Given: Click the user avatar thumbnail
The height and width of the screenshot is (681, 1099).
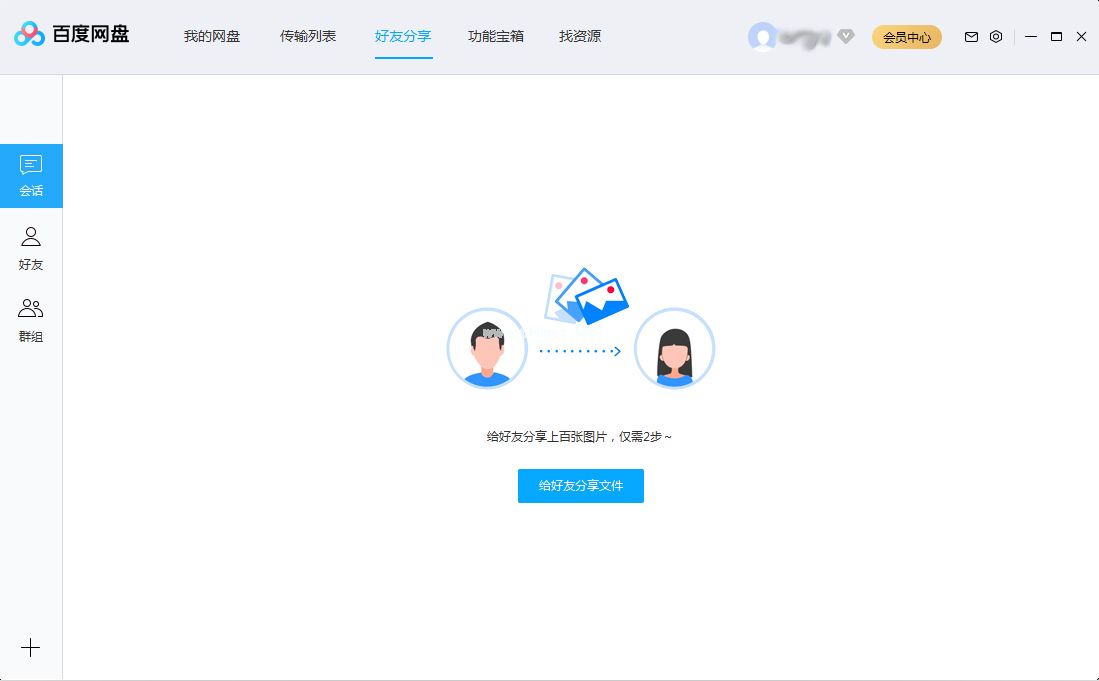Looking at the screenshot, I should (x=762, y=37).
